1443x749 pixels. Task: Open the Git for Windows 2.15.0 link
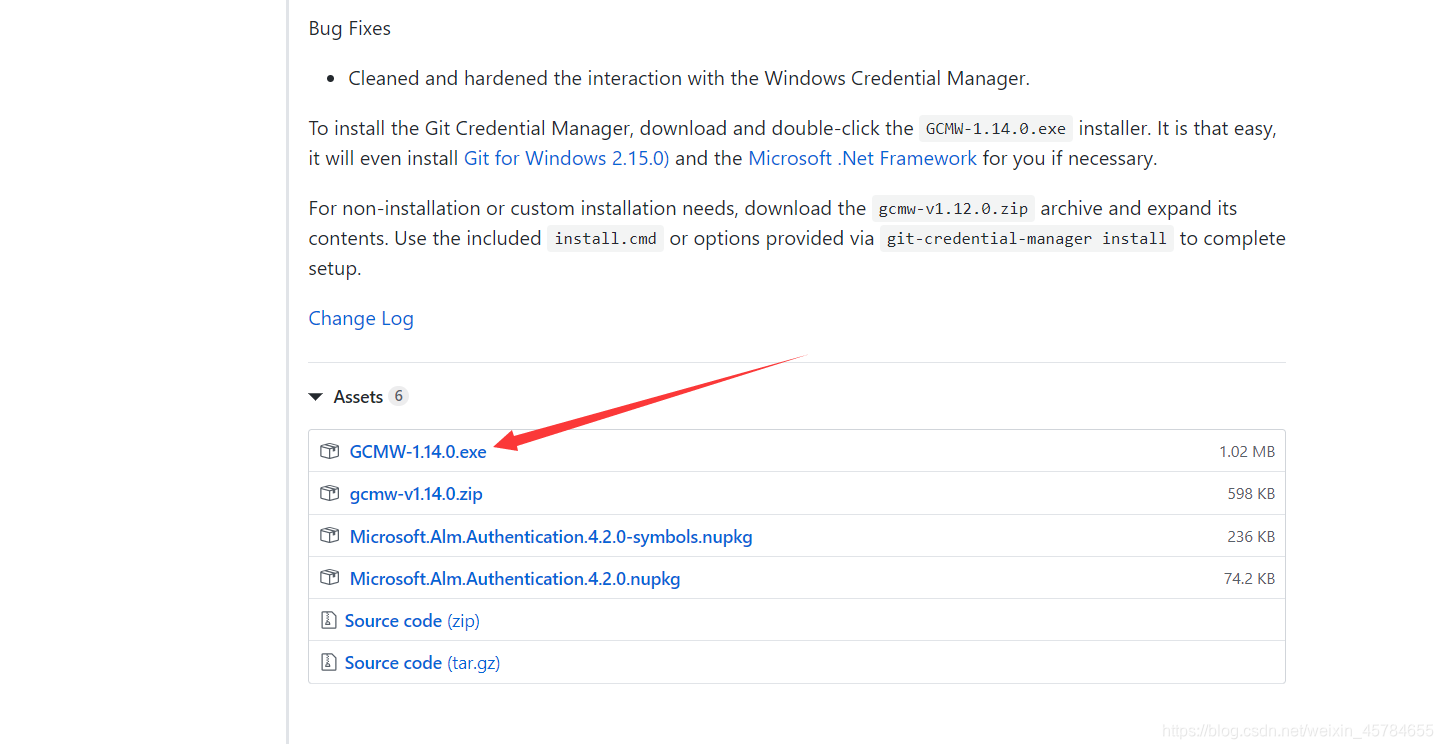pos(566,158)
